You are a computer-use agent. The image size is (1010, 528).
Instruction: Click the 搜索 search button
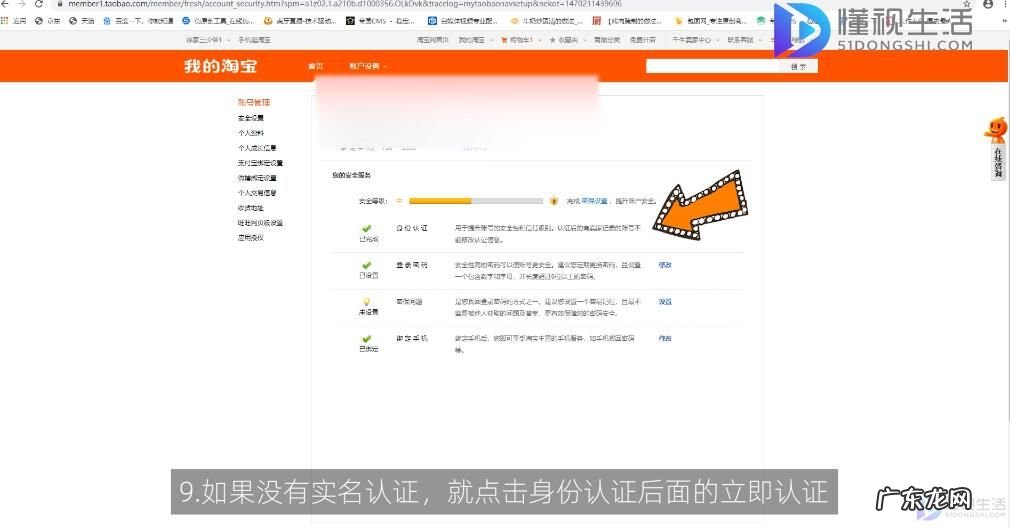799,66
